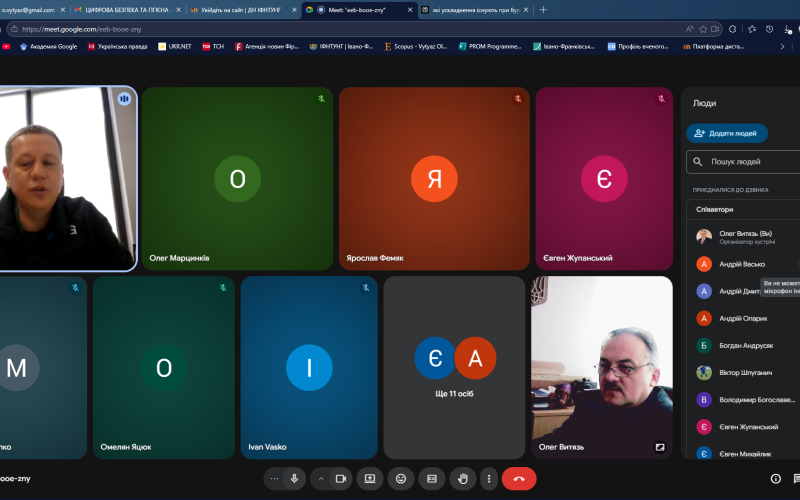This screenshot has width=800, height=500.
Task: Open the Платформа диста... bookmark
Action: (713, 46)
